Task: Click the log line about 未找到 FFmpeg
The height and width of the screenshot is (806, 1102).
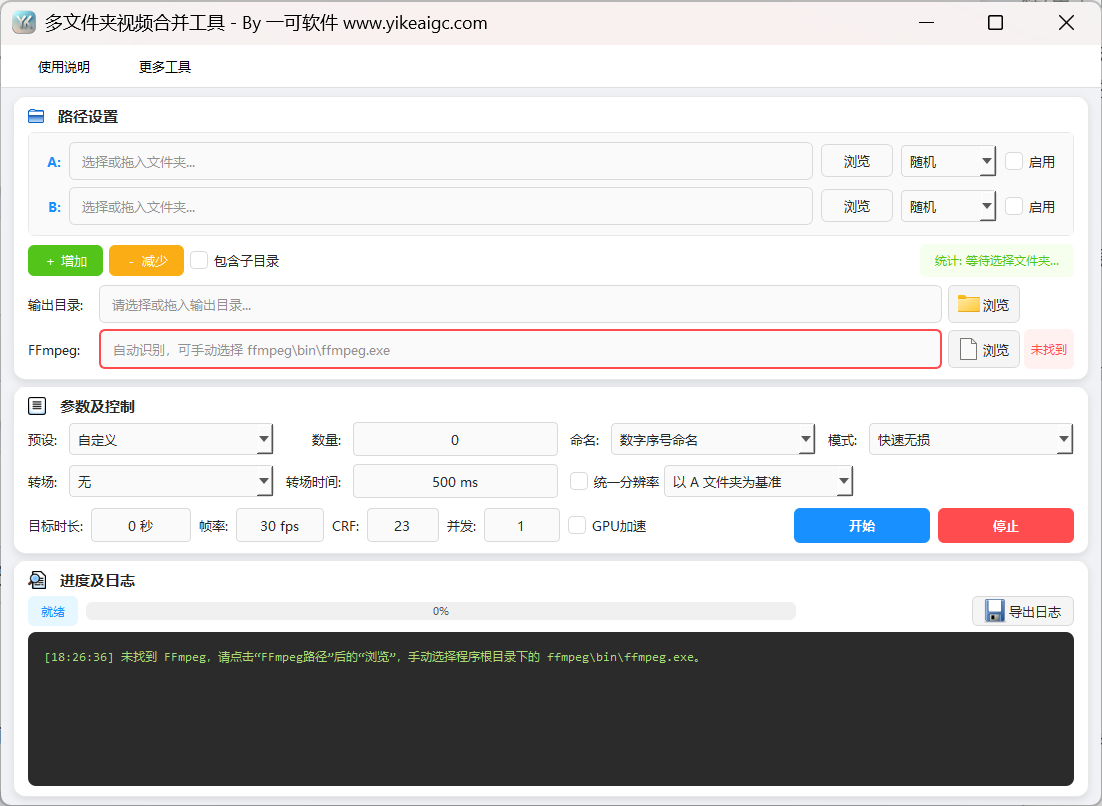Action: pos(372,657)
